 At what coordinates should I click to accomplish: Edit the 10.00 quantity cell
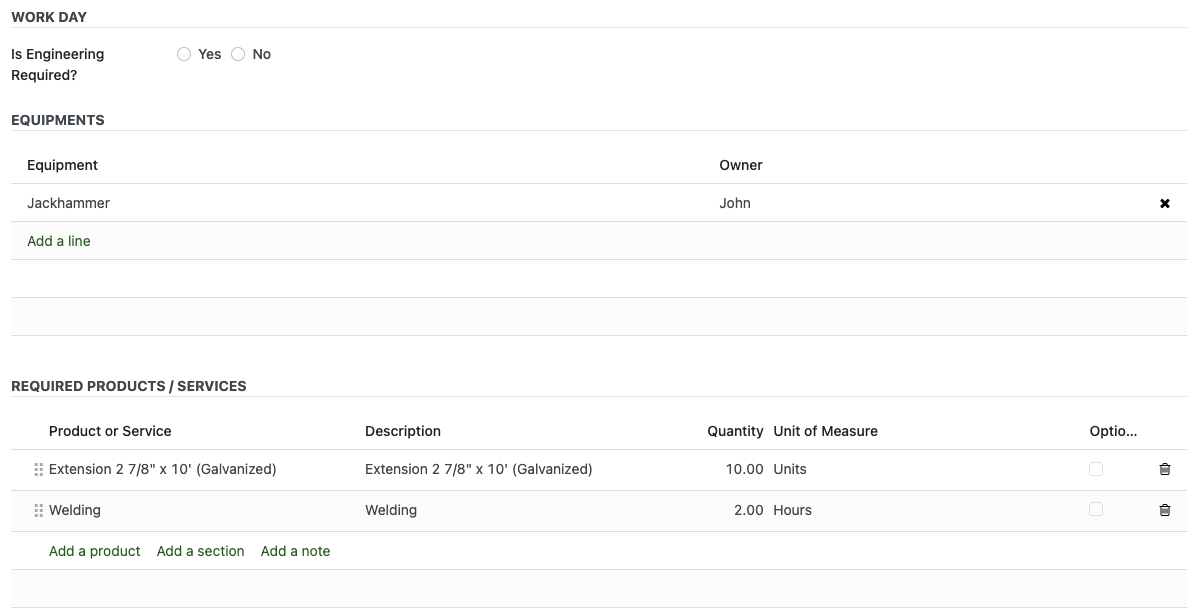click(x=744, y=469)
